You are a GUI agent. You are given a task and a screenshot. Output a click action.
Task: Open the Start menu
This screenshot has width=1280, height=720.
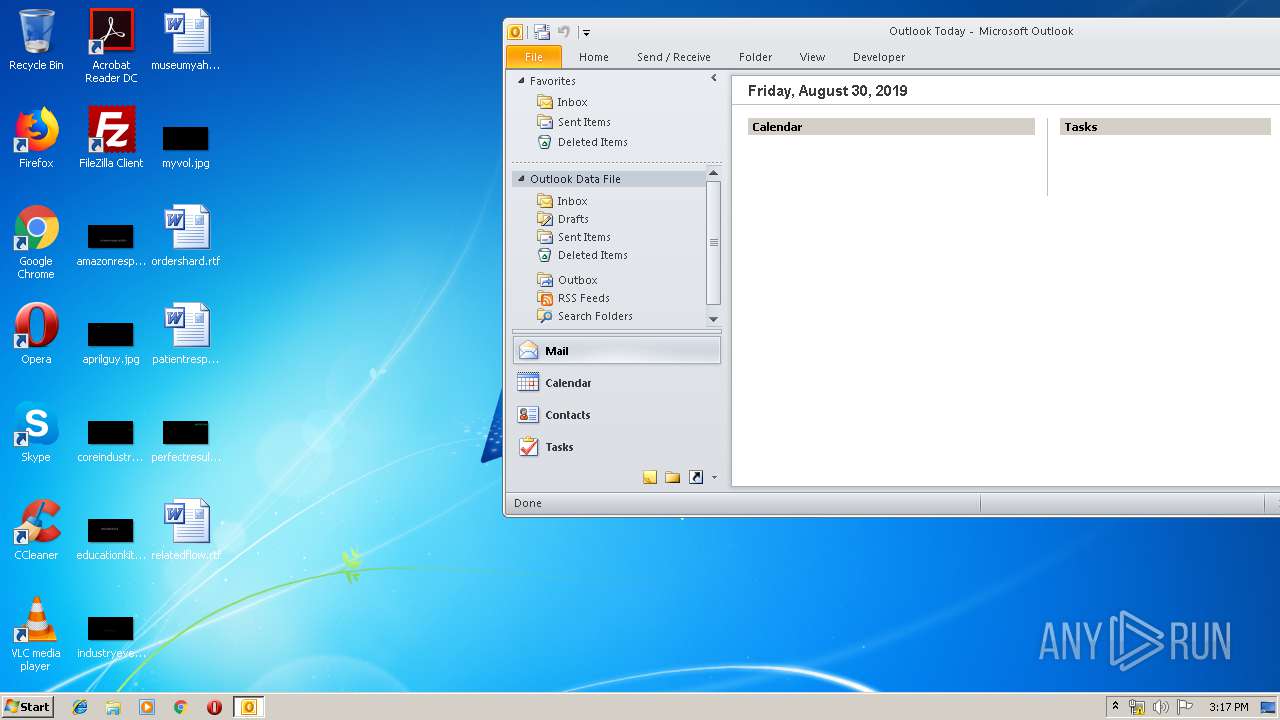[27, 706]
